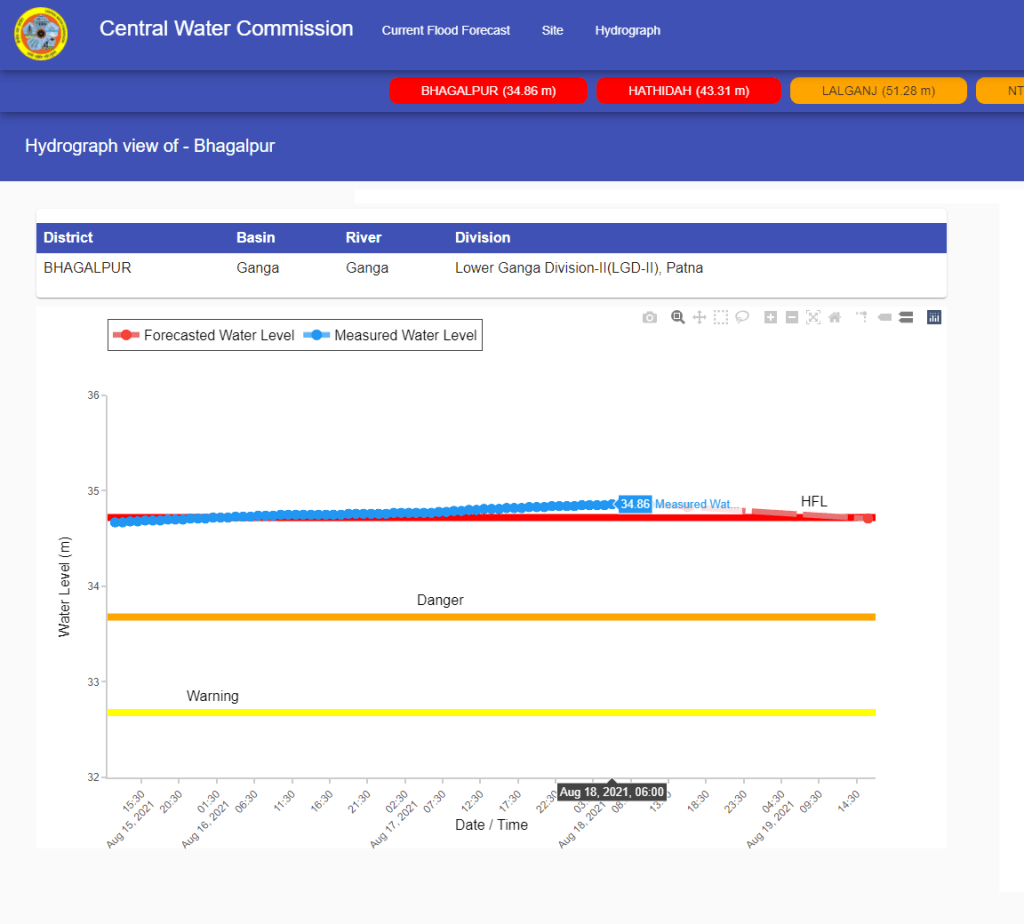Open the Hydrograph menu item
1024x924 pixels.
pos(627,30)
